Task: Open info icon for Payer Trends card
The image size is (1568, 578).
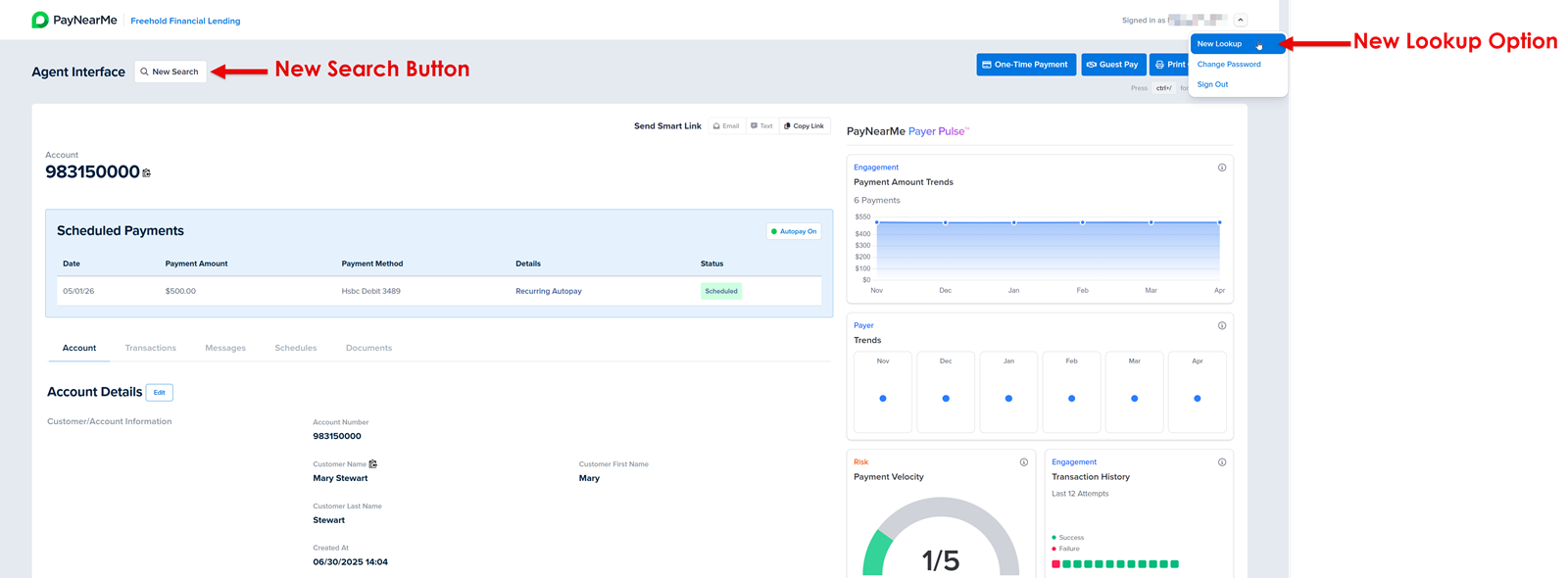Action: (1222, 325)
